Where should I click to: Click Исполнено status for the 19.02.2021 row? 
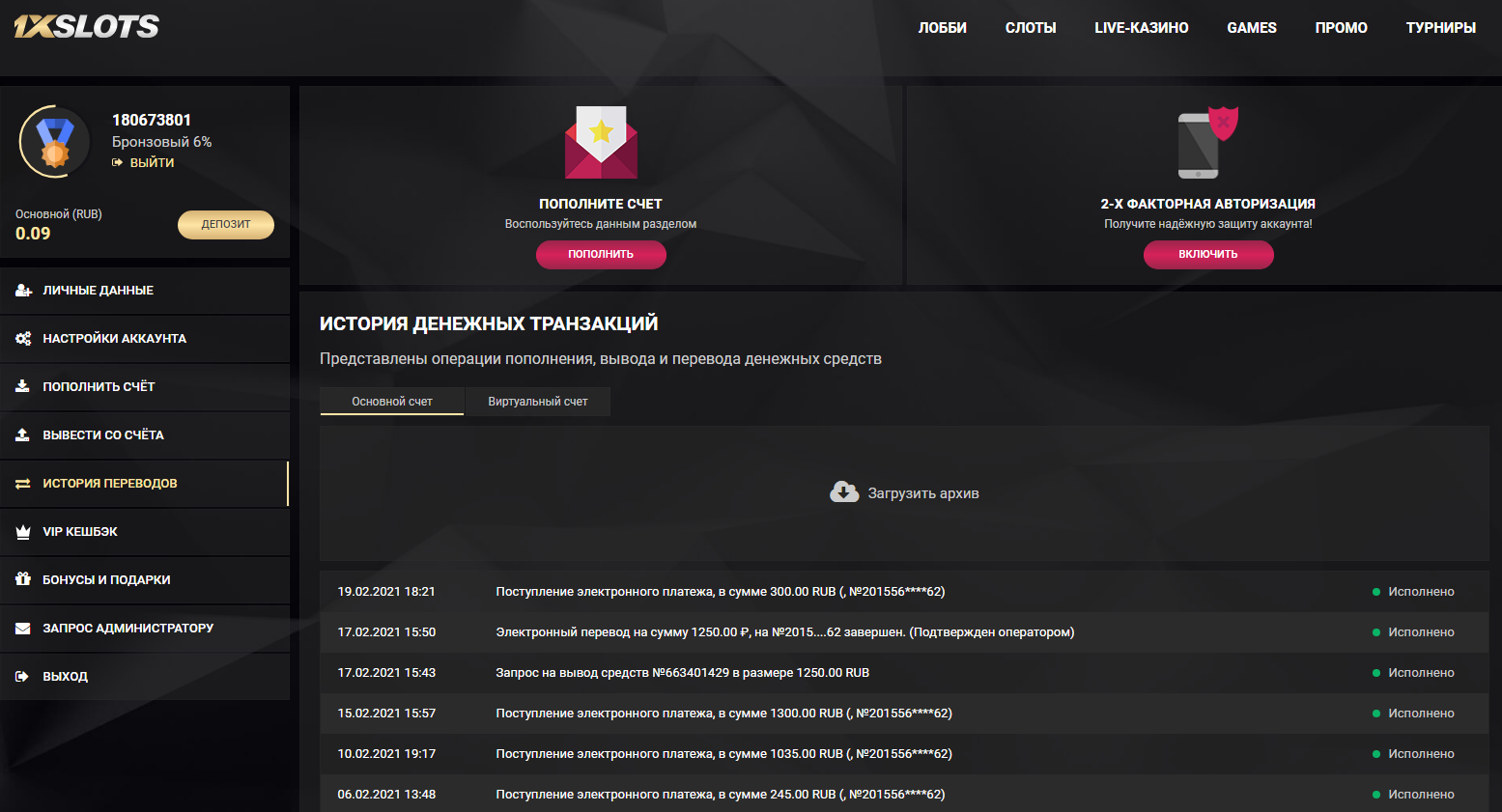[1421, 592]
